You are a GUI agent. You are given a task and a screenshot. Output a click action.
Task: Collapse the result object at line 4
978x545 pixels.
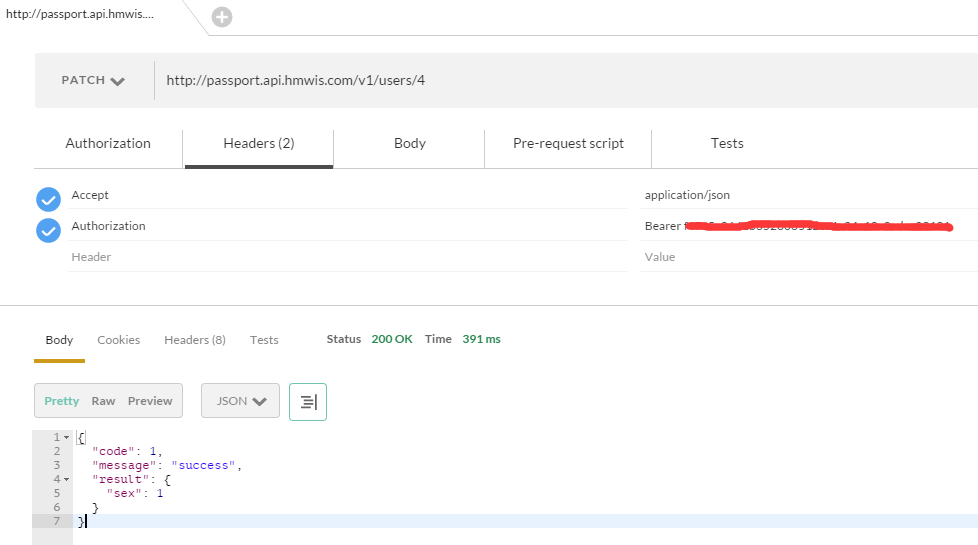tap(66, 480)
